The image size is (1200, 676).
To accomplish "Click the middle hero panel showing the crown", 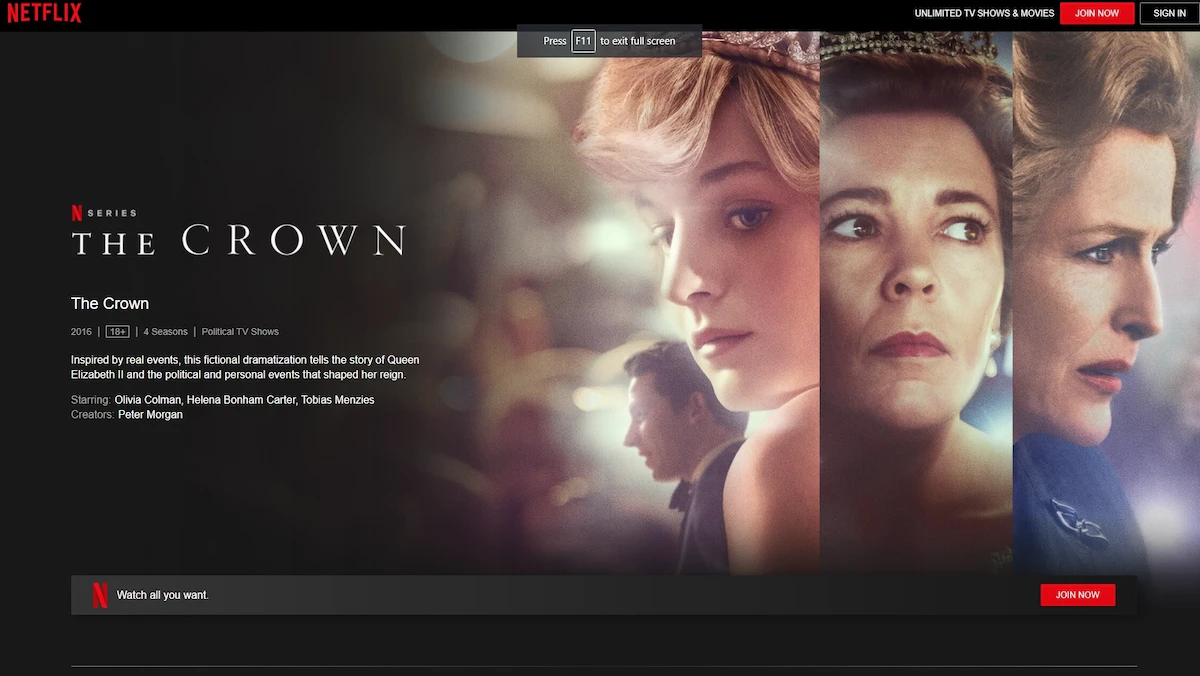I will (915, 300).
